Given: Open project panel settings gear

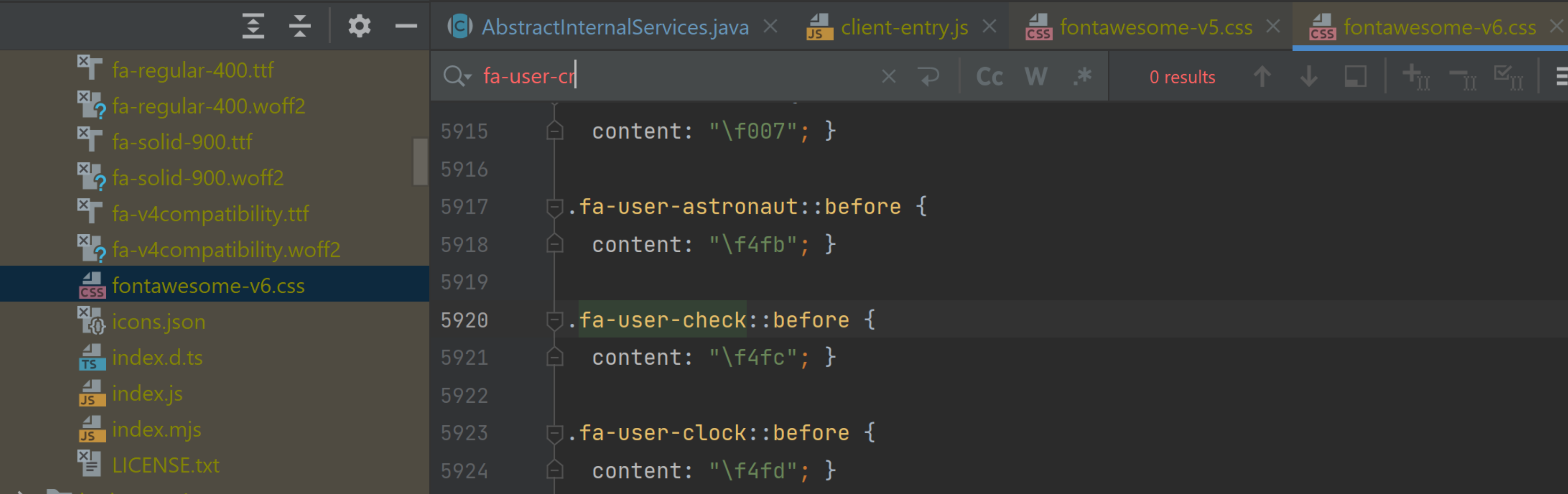Looking at the screenshot, I should [359, 26].
